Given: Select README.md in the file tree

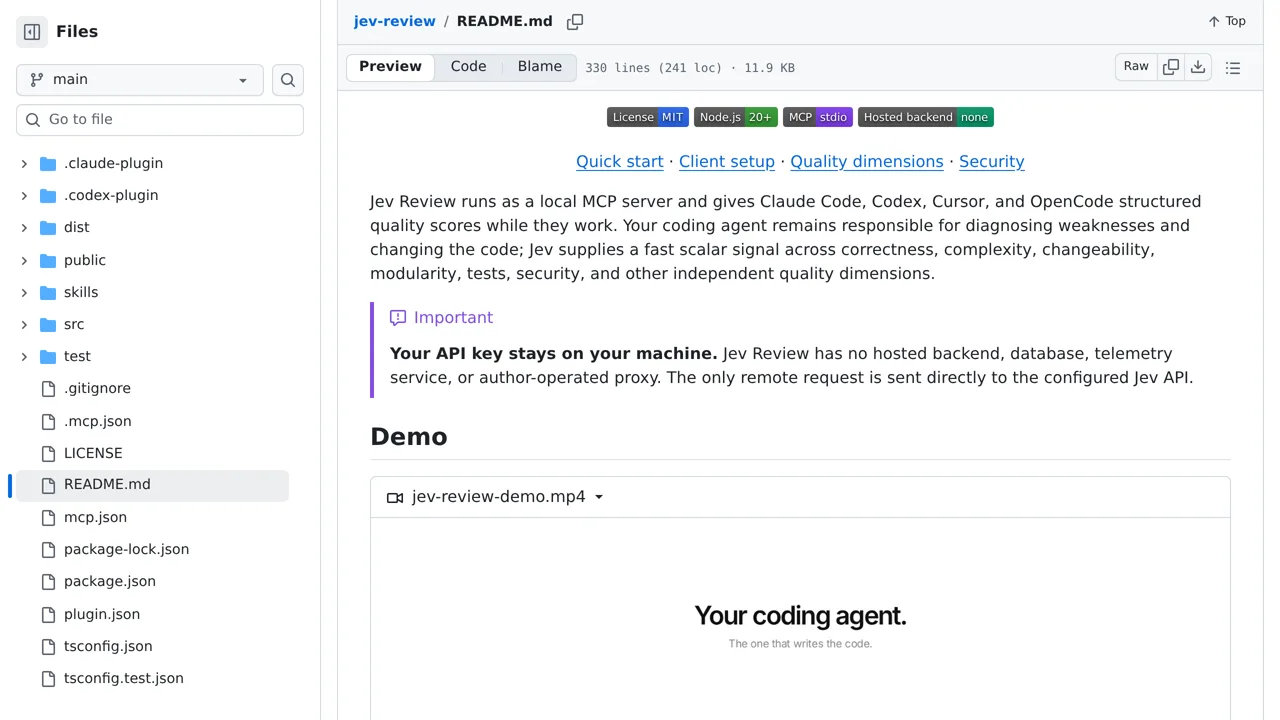Looking at the screenshot, I should 152,485.
